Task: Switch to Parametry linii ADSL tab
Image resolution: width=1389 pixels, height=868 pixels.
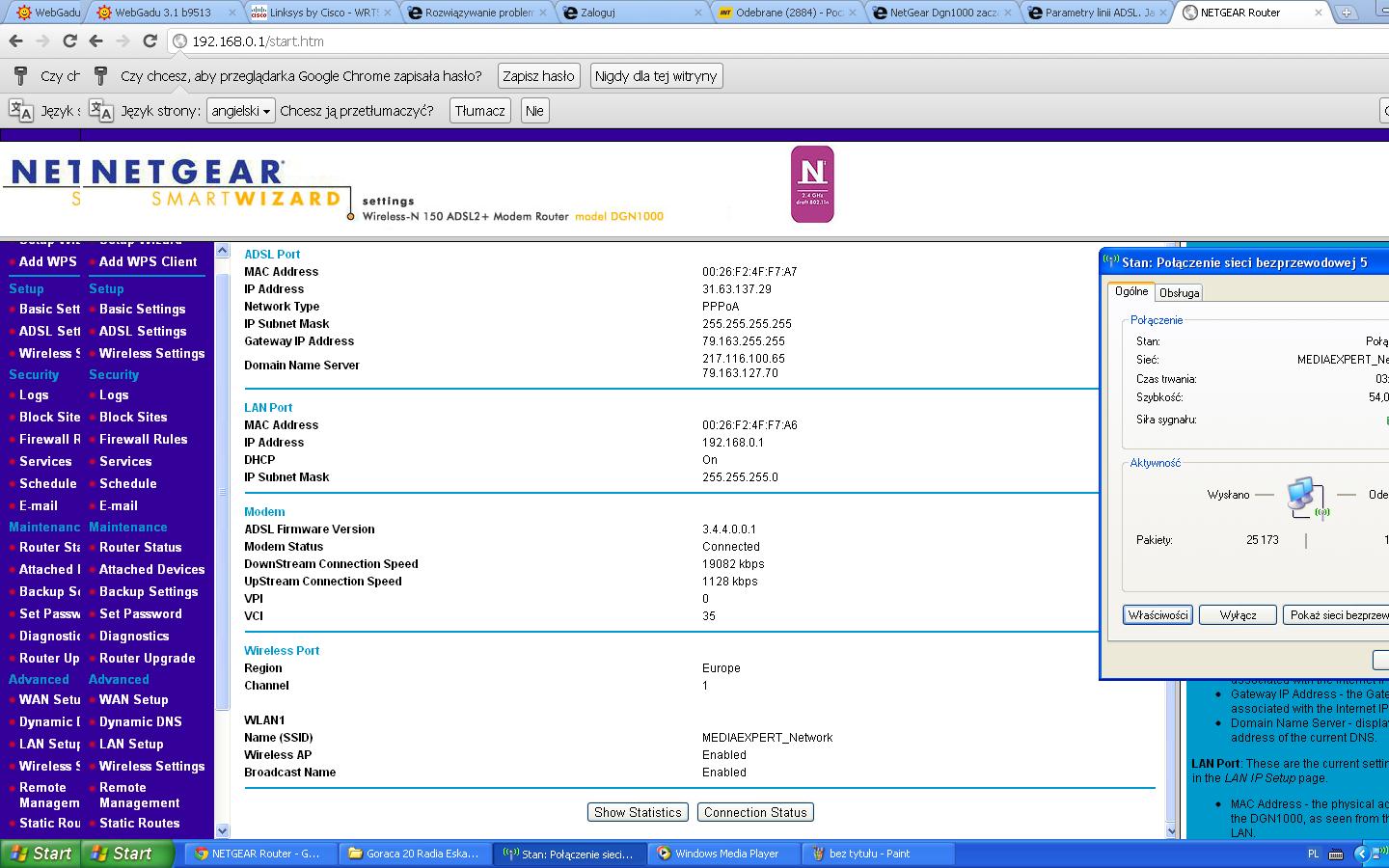Action: [x=1098, y=13]
